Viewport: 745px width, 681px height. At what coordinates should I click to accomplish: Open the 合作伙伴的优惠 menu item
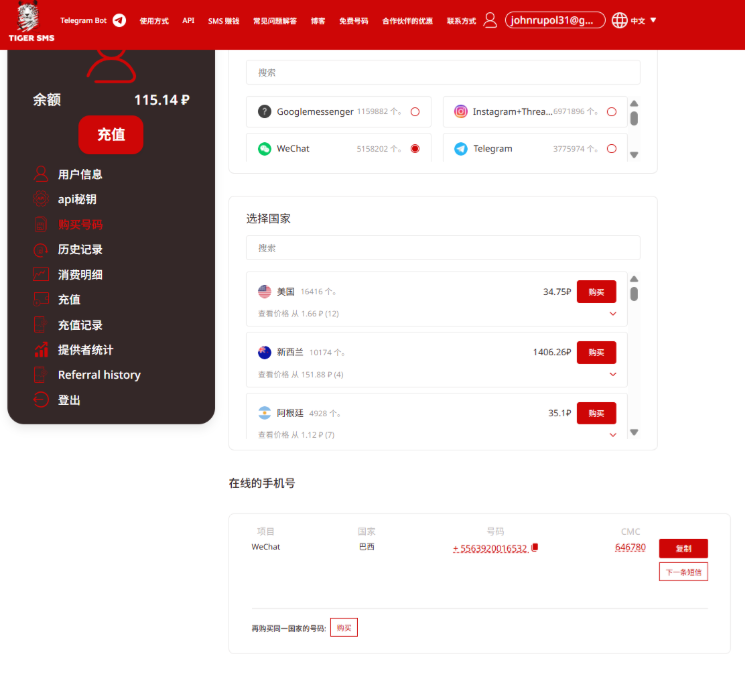click(x=407, y=21)
